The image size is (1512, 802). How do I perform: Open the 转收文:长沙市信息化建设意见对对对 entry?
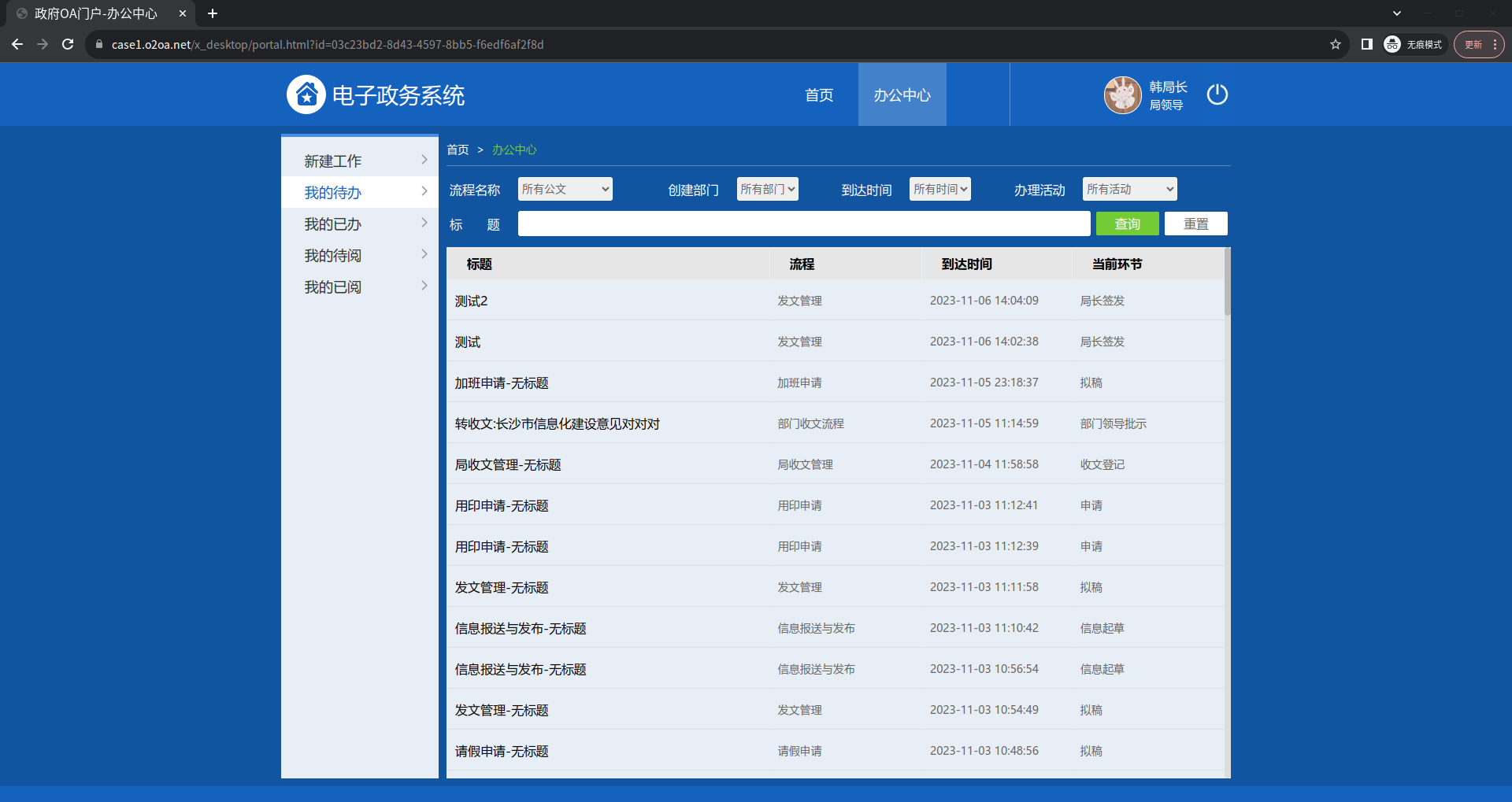click(557, 424)
